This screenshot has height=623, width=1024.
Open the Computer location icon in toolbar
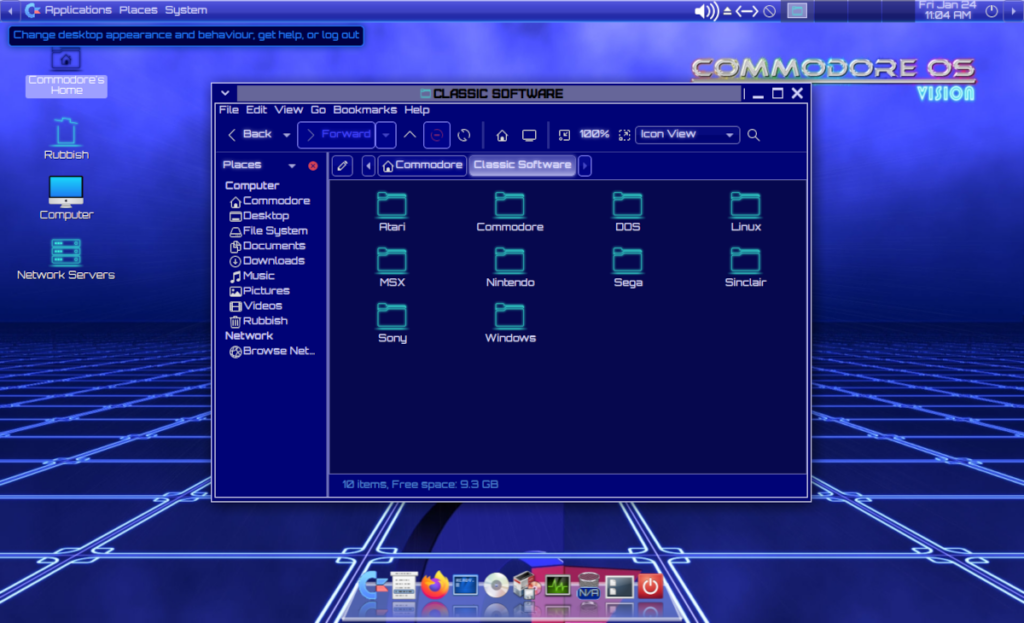tap(529, 135)
